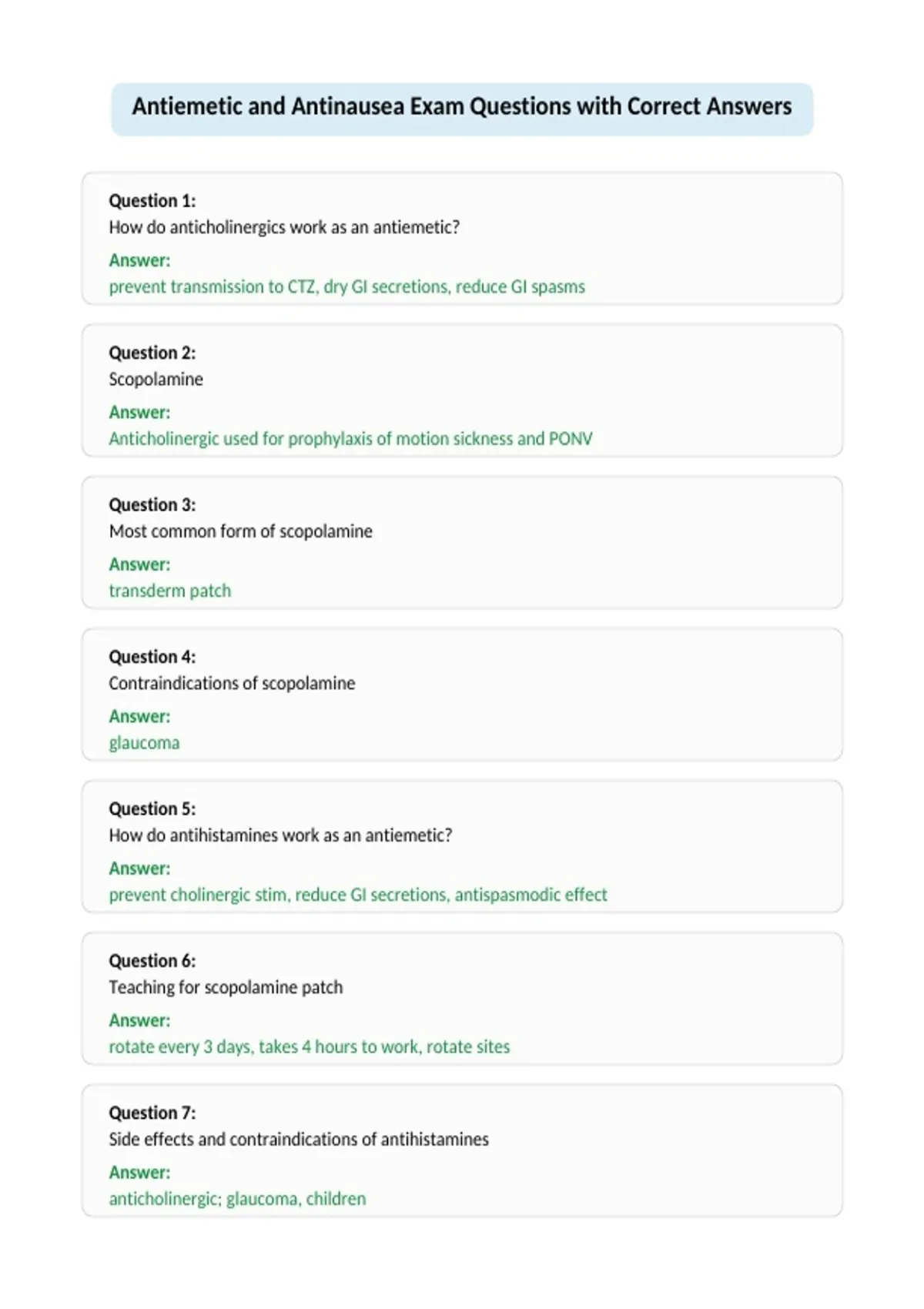Click the document title banner
924x1309 pixels.
coord(462,109)
